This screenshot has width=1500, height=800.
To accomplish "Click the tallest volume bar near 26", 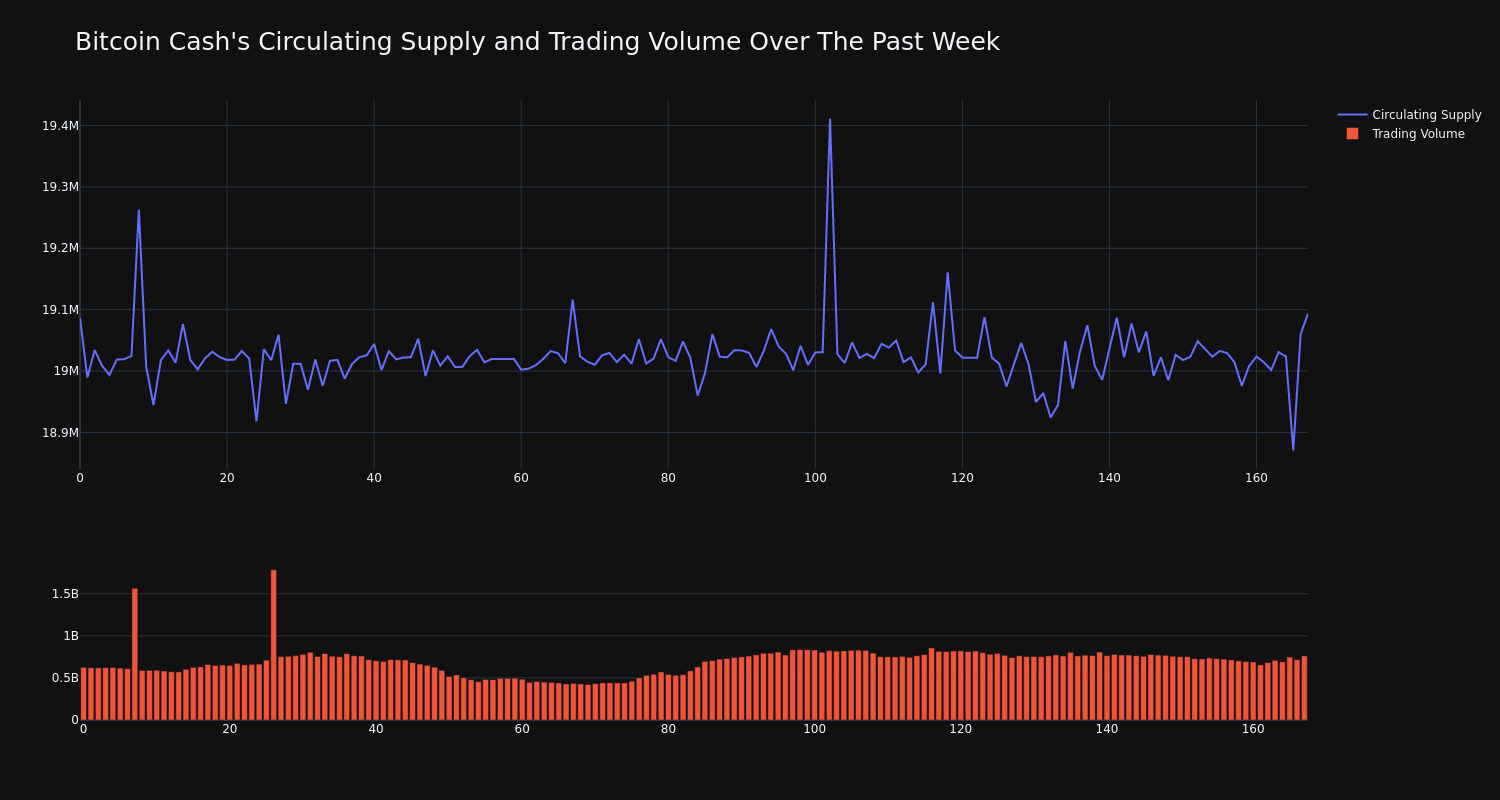I will (273, 645).
